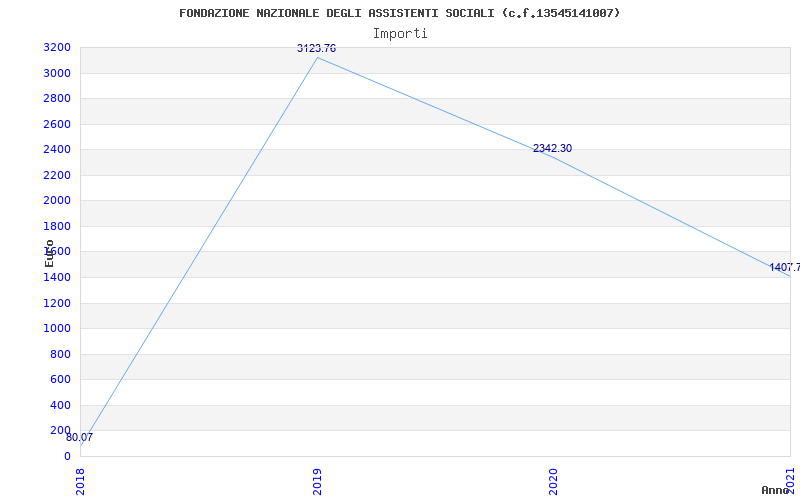Image resolution: width=800 pixels, height=500 pixels.
Task: Click the 2018 x-axis label
Action: coord(80,481)
